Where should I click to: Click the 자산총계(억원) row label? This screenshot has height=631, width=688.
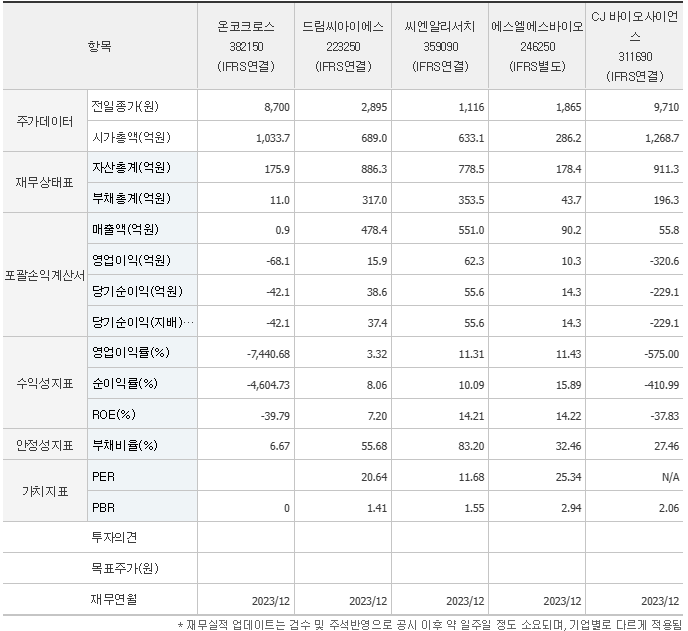[131, 168]
